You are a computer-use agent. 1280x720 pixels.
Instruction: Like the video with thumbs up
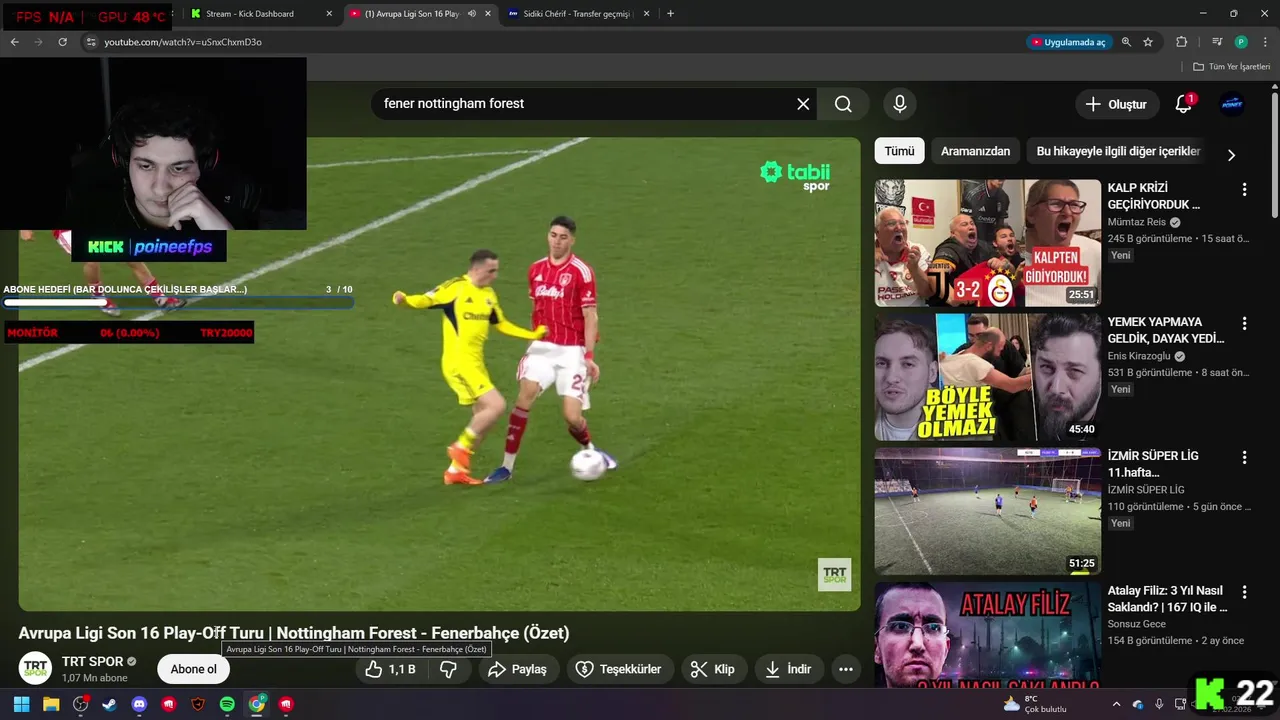pos(390,669)
